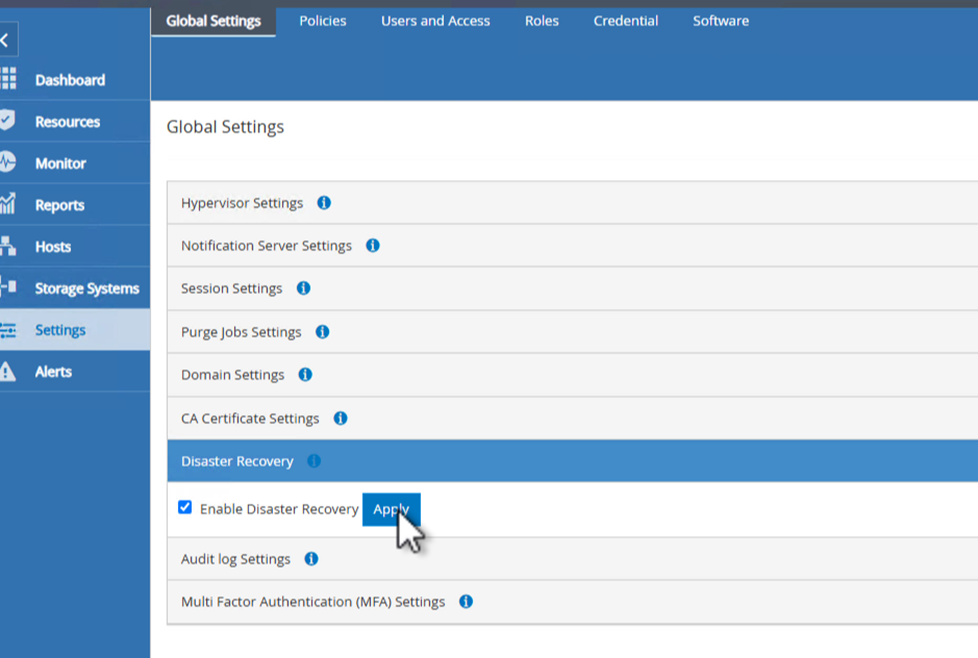
Task: Expand Purge Jobs Settings section
Action: click(241, 332)
